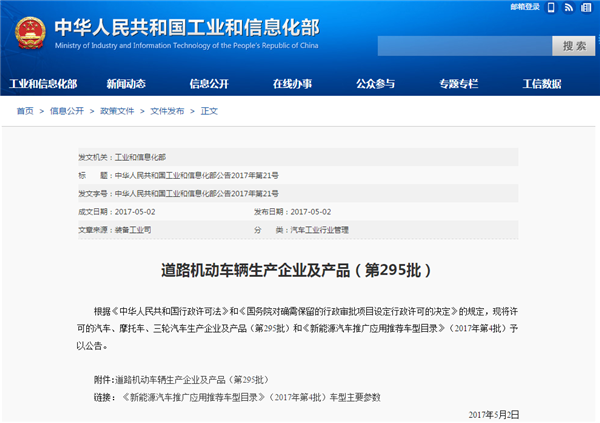Go to the 新闻动态 nav item
Viewport: 600px width, 423px height.
(x=126, y=83)
